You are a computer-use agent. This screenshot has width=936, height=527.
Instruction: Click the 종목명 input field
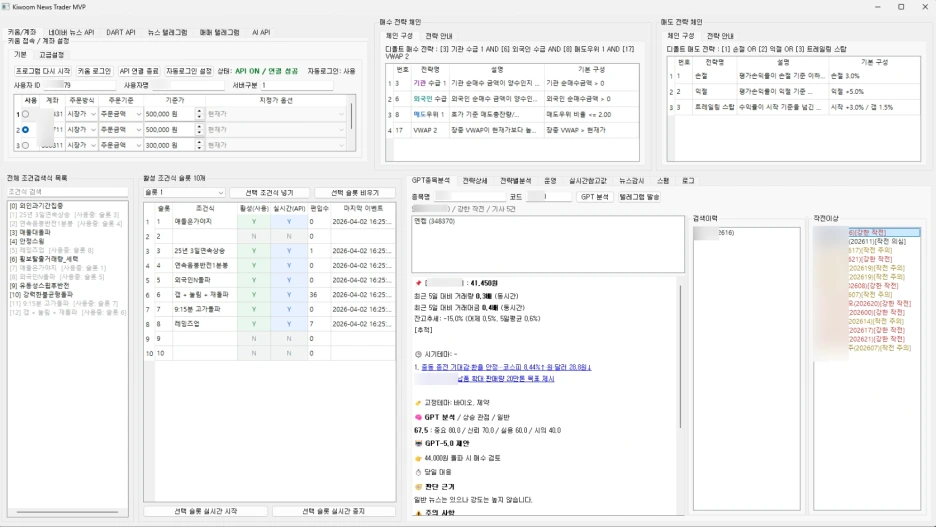pyautogui.click(x=470, y=196)
